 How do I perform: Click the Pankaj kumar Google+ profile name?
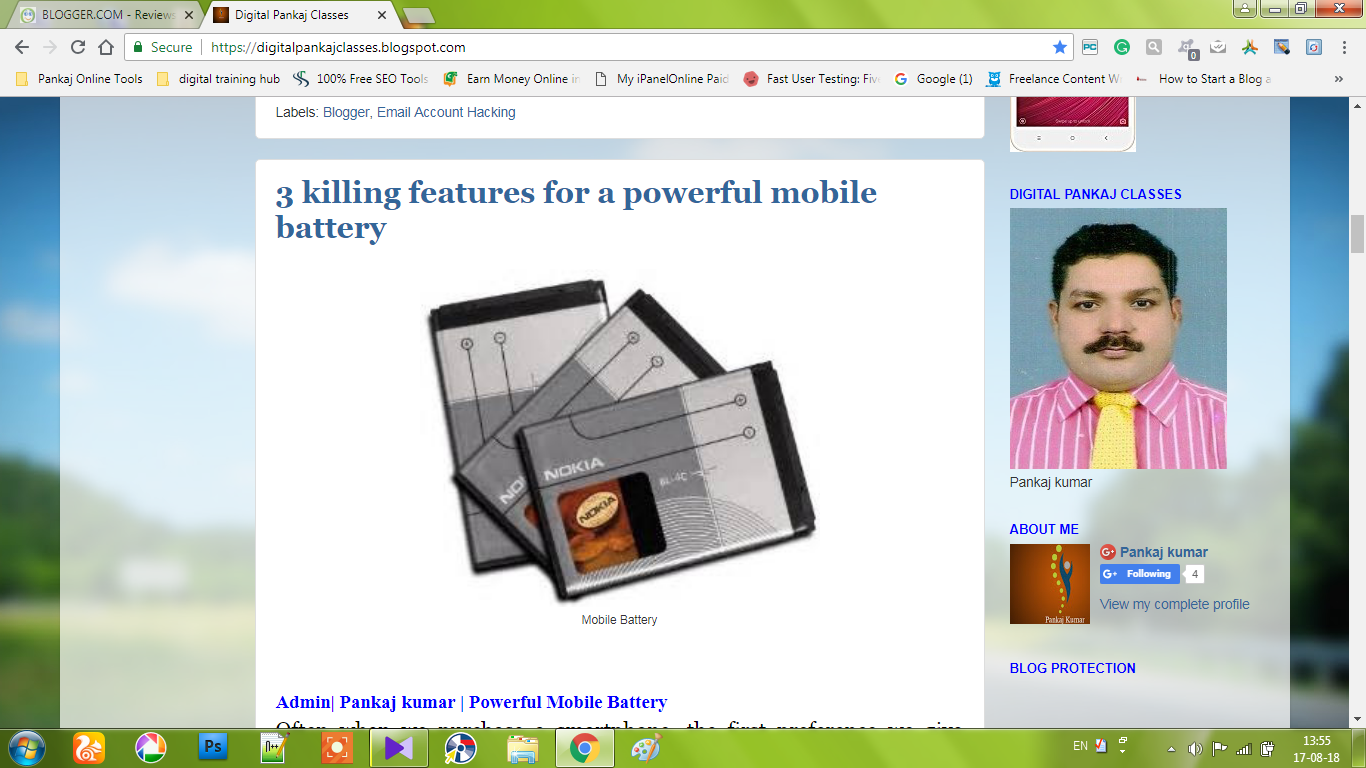tap(1164, 552)
